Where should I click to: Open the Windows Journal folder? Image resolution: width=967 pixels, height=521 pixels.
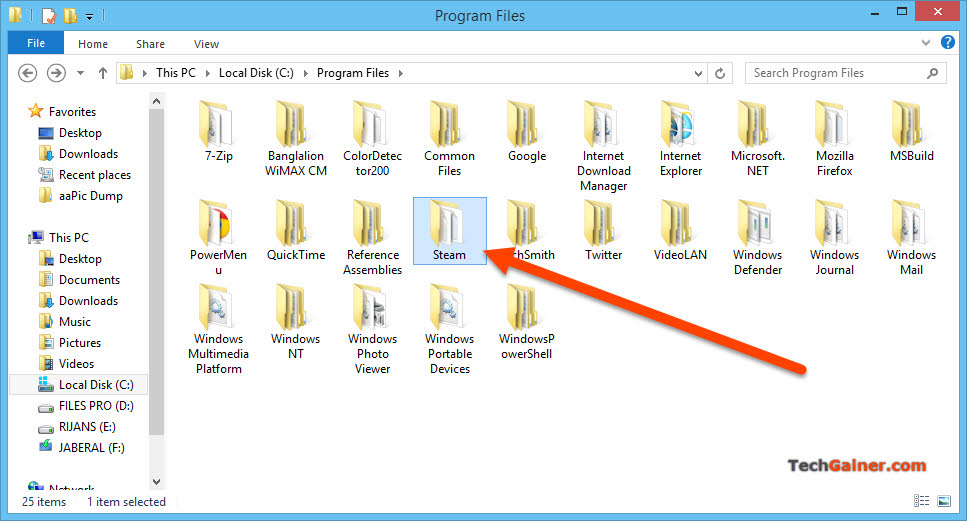(x=834, y=237)
